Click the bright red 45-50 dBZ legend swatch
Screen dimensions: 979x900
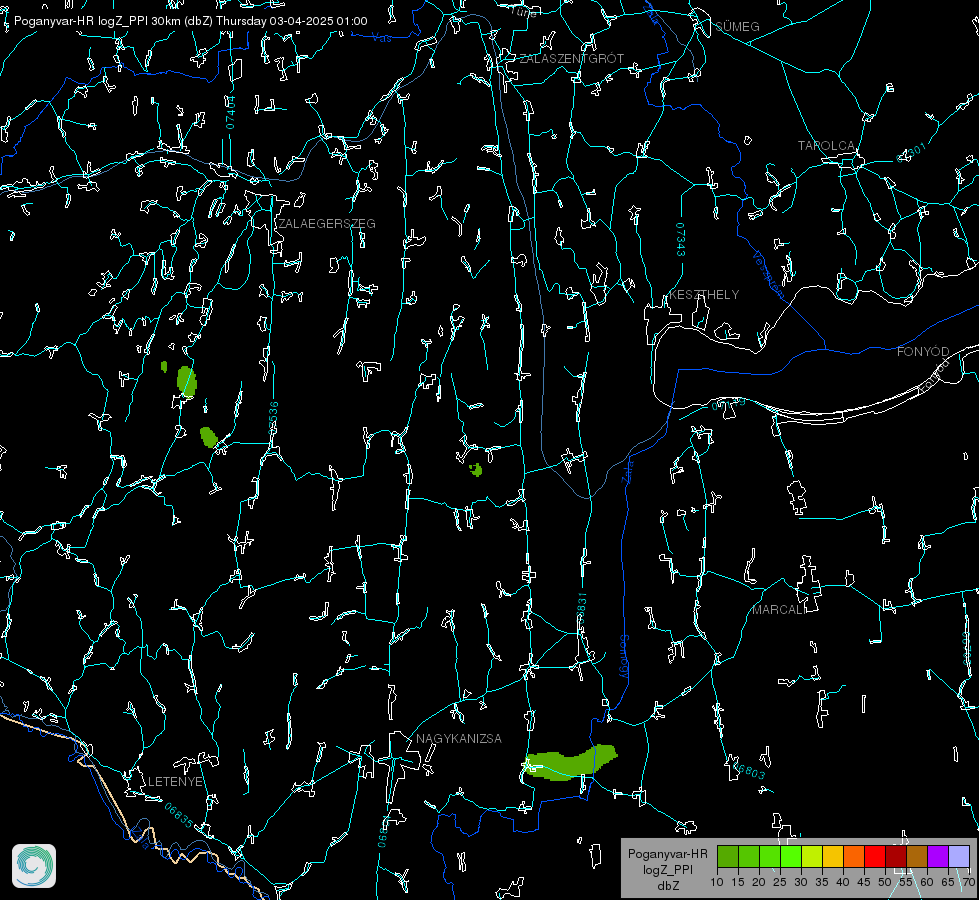[x=875, y=856]
